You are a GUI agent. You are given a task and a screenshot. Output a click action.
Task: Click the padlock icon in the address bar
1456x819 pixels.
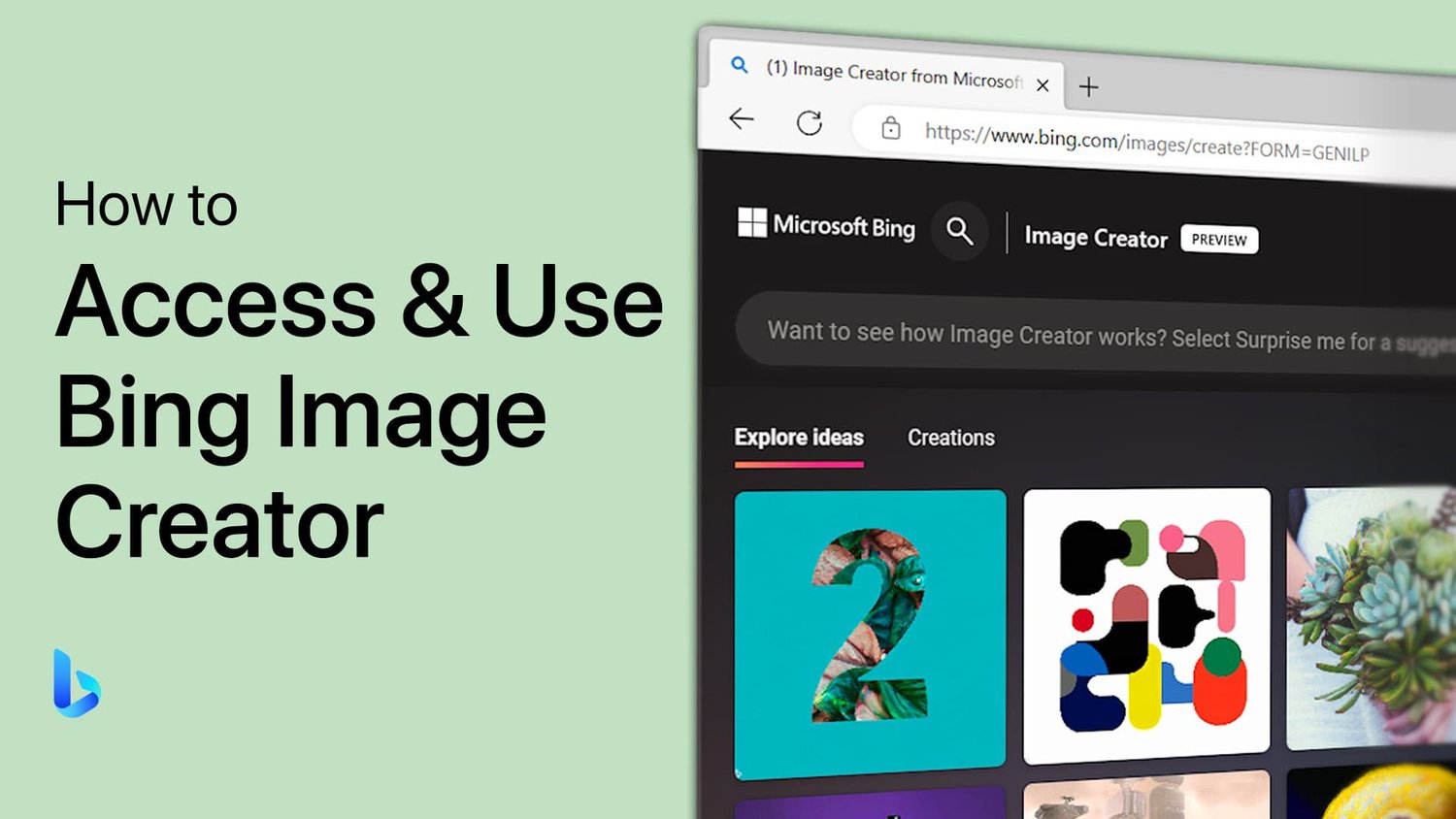893,129
